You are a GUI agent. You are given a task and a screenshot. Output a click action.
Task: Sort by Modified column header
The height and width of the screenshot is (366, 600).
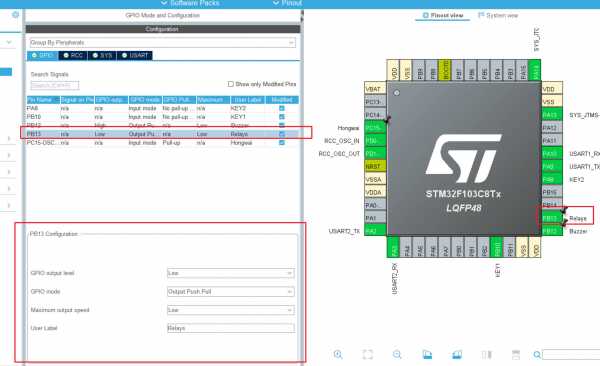[x=282, y=100]
